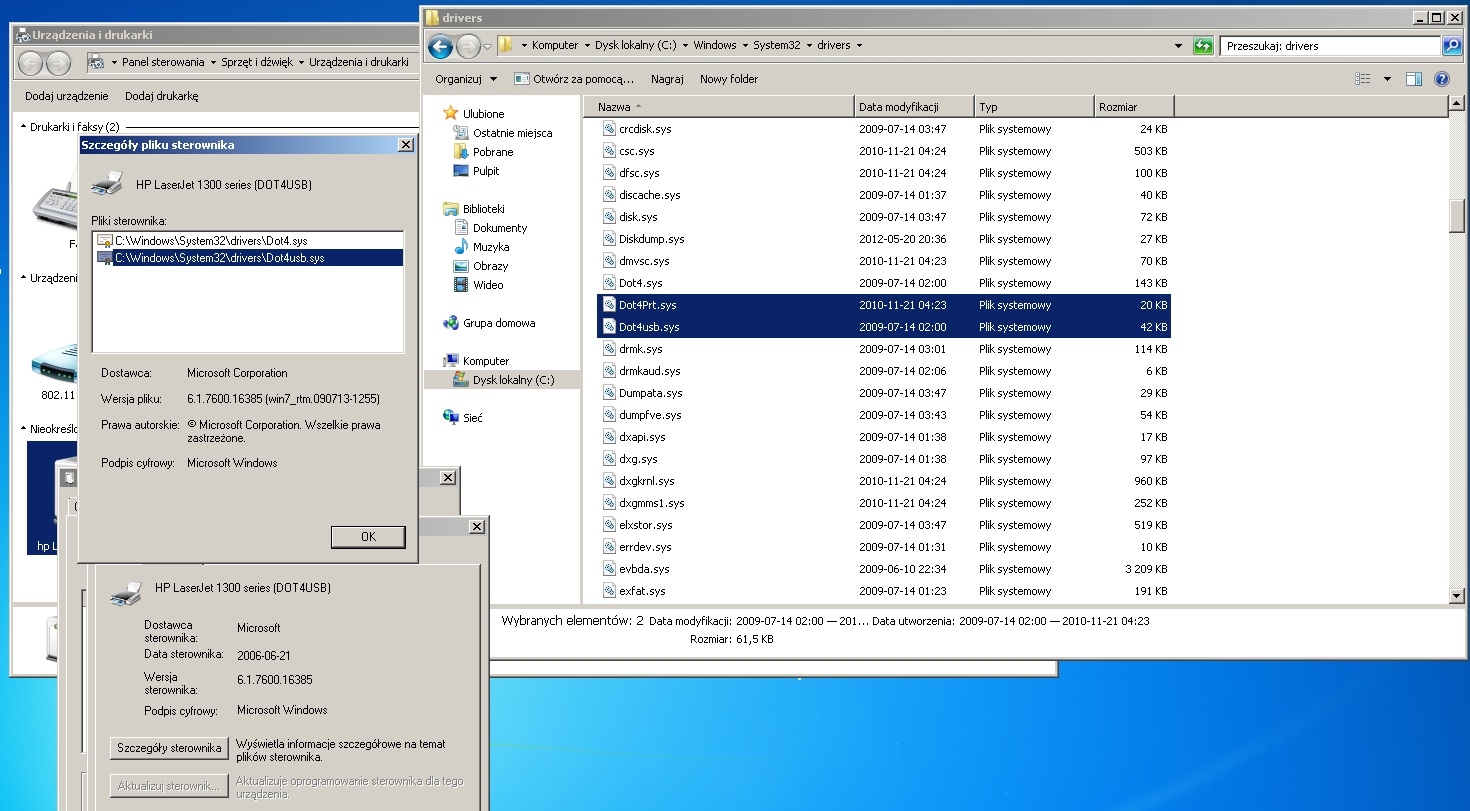Toggle the preview pane icon
Viewport: 1470px width, 811px height.
tap(1414, 79)
